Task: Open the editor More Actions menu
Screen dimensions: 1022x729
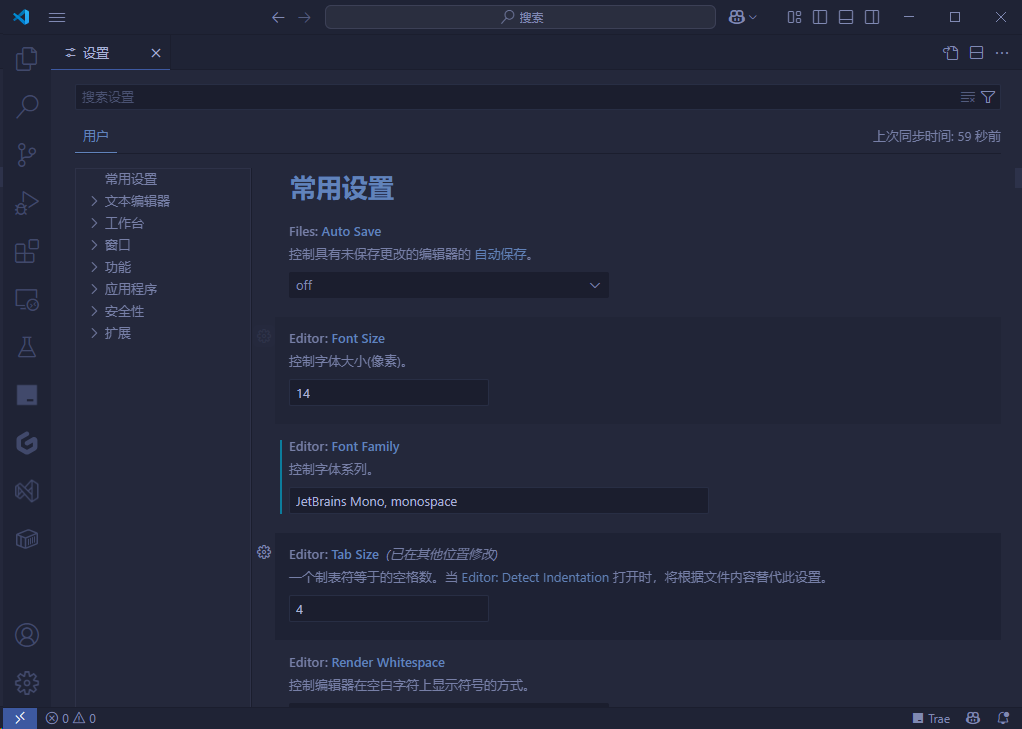Action: (1002, 53)
